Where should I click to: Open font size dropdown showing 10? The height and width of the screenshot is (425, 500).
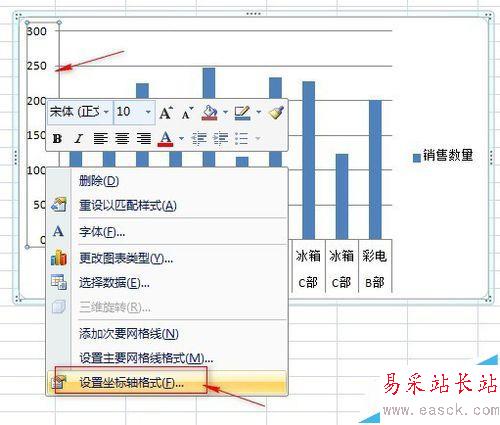coord(148,112)
